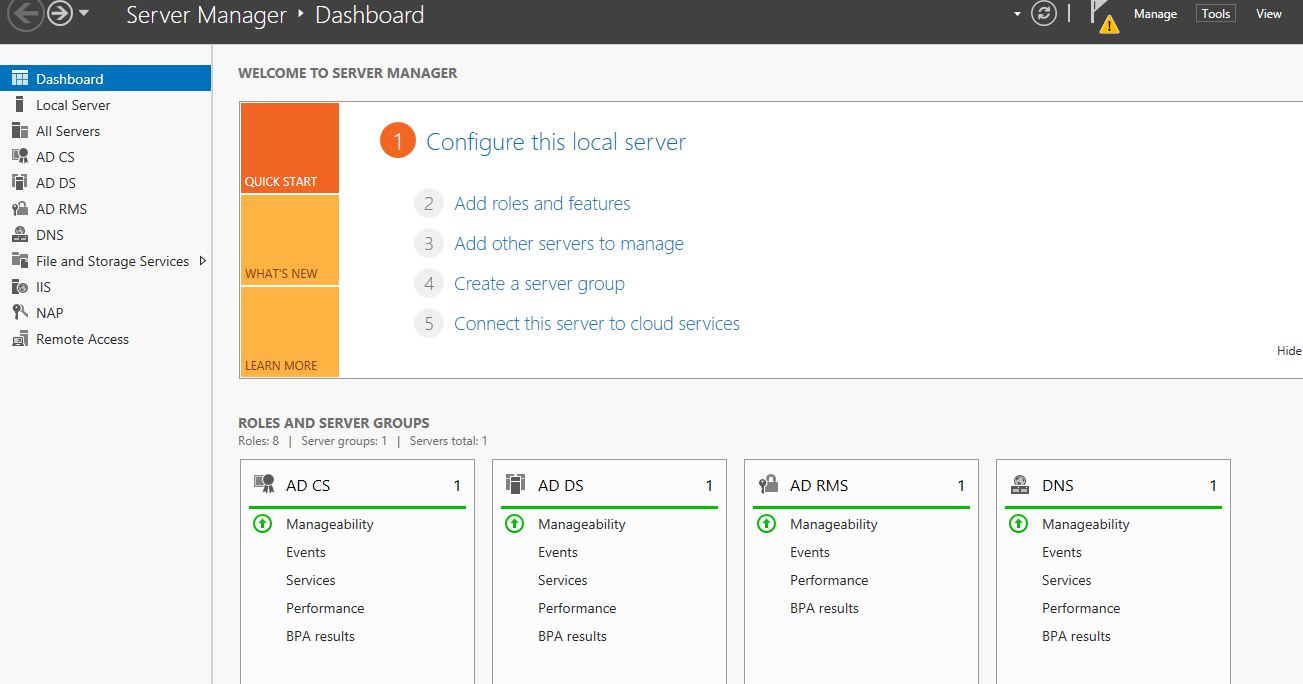Image resolution: width=1303 pixels, height=684 pixels.
Task: Click the back navigation arrow
Action: 25,14
